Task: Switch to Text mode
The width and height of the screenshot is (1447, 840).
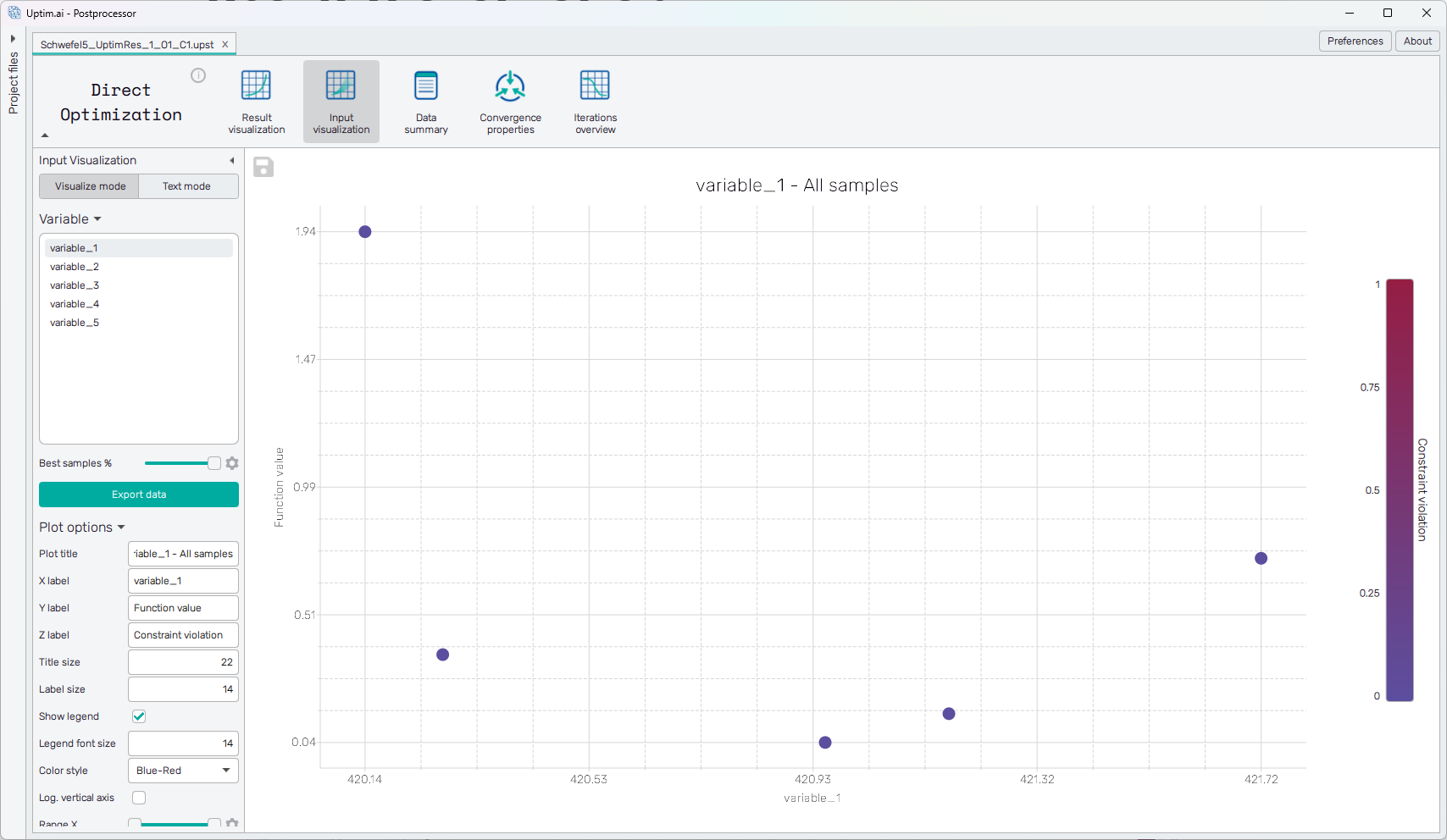Action: [x=187, y=186]
